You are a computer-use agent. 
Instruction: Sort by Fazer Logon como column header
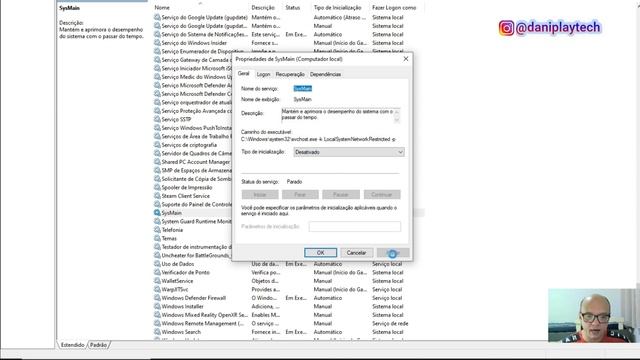pyautogui.click(x=394, y=7)
